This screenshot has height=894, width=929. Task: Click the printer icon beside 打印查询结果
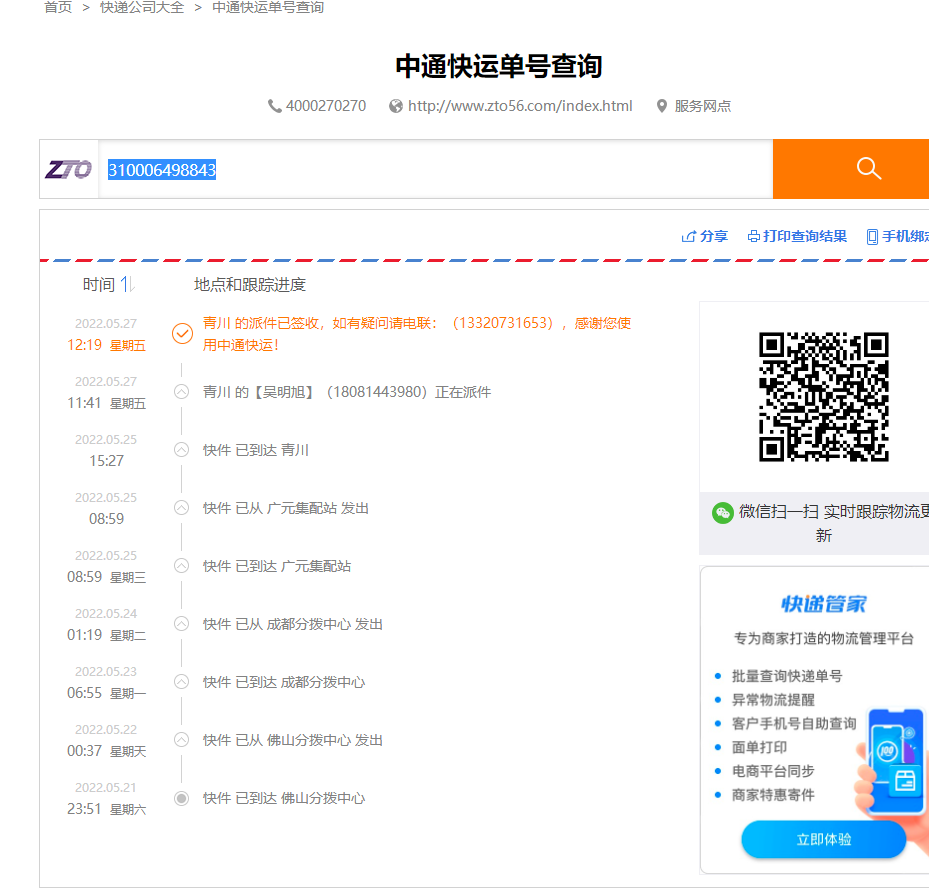point(754,236)
